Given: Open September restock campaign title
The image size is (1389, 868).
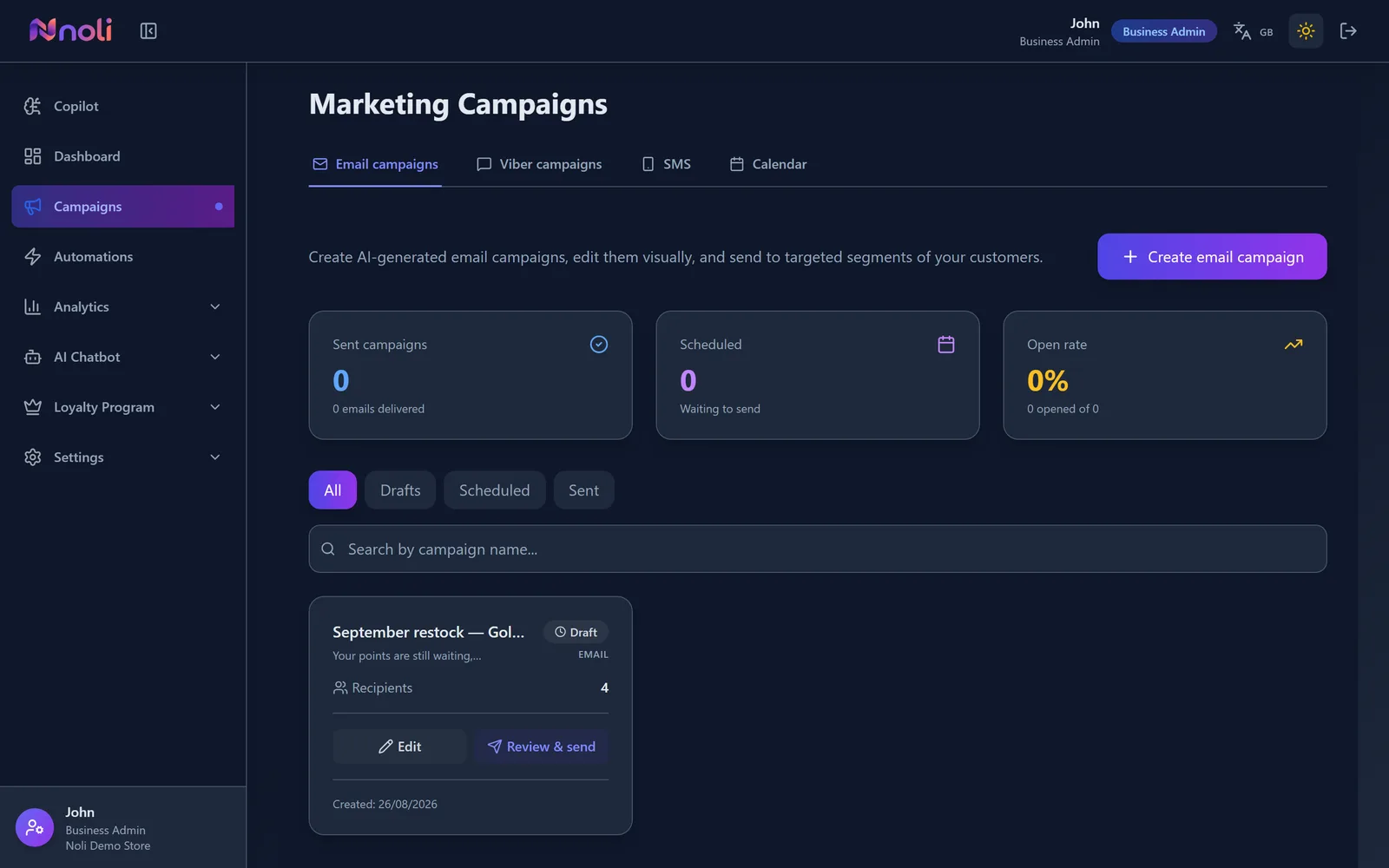Looking at the screenshot, I should pos(428,632).
